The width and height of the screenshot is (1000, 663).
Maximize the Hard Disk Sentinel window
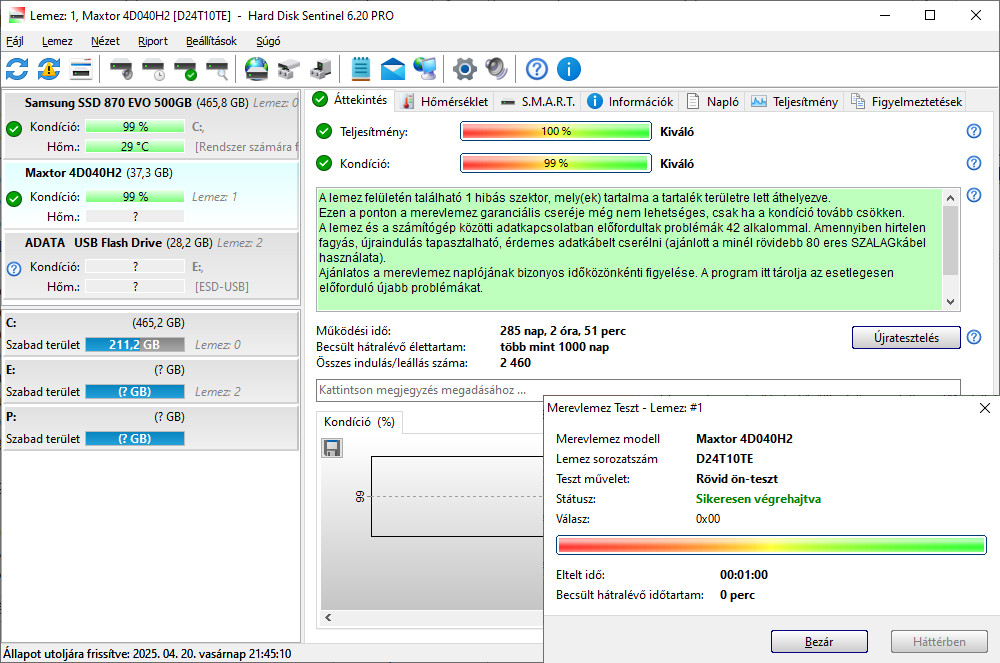click(930, 15)
